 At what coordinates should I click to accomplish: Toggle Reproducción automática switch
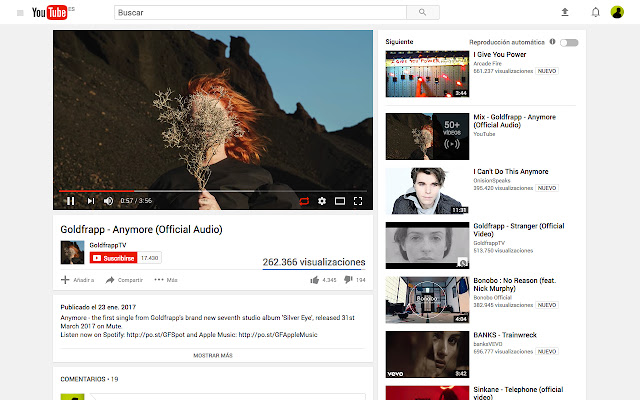click(569, 42)
